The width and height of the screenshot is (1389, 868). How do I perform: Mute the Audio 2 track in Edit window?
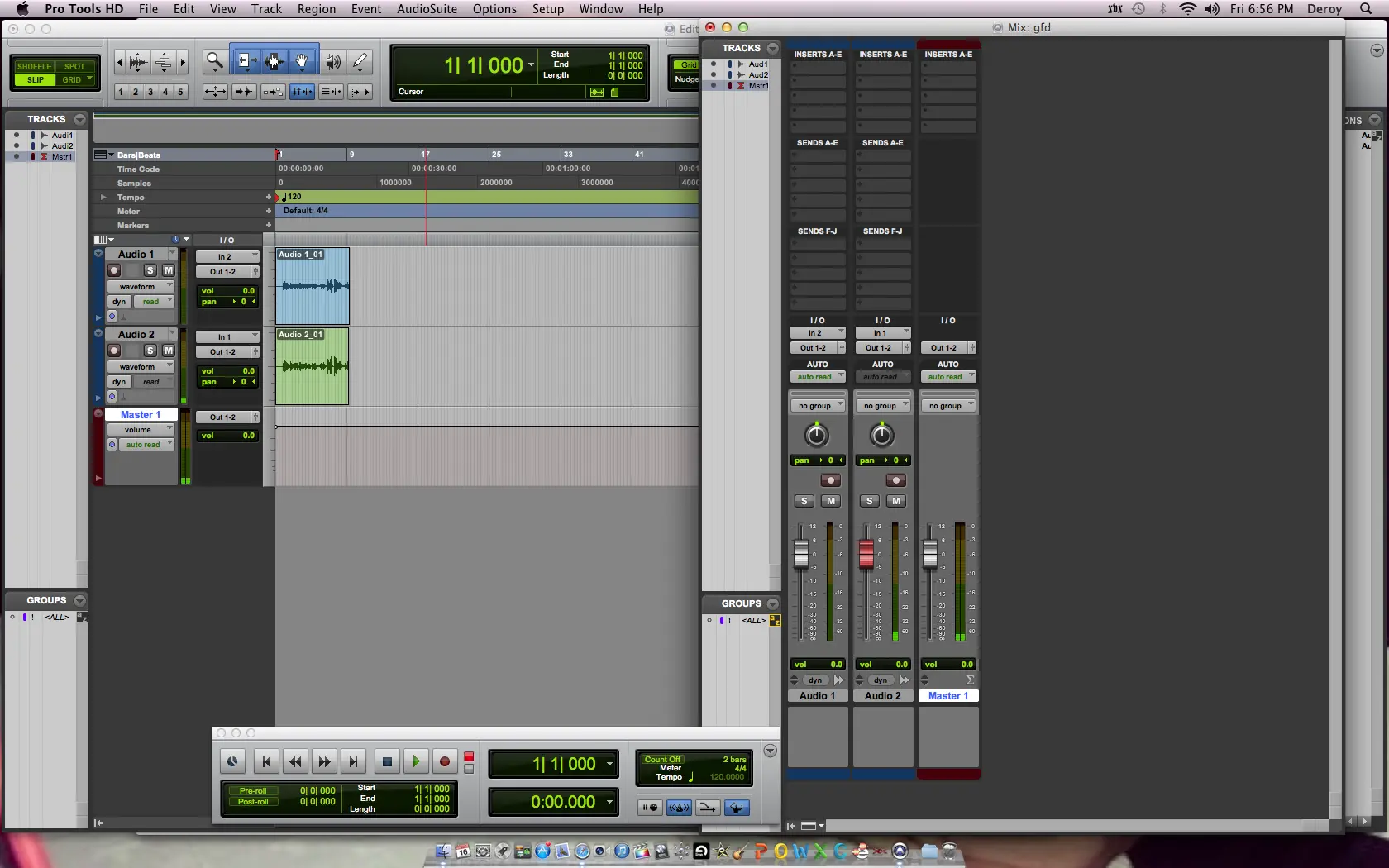click(168, 351)
